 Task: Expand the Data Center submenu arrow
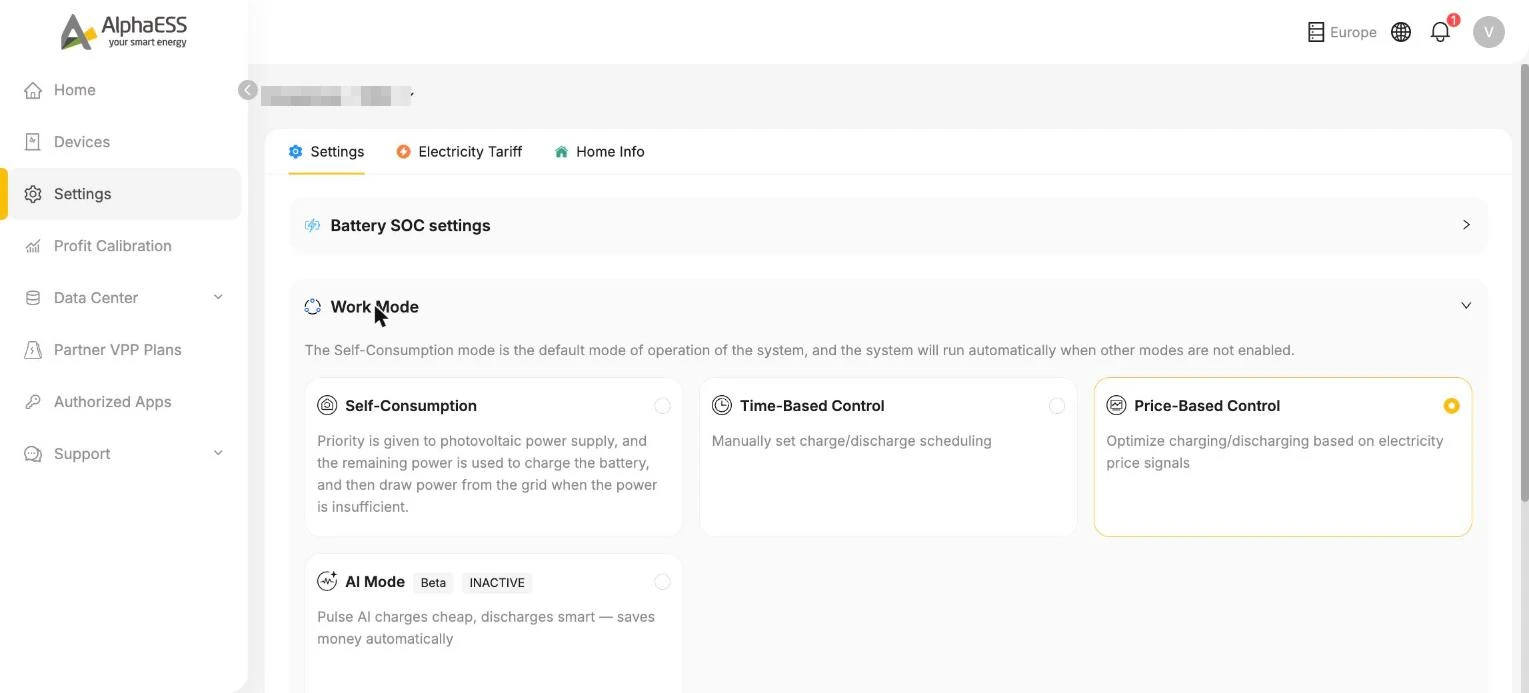(x=218, y=297)
